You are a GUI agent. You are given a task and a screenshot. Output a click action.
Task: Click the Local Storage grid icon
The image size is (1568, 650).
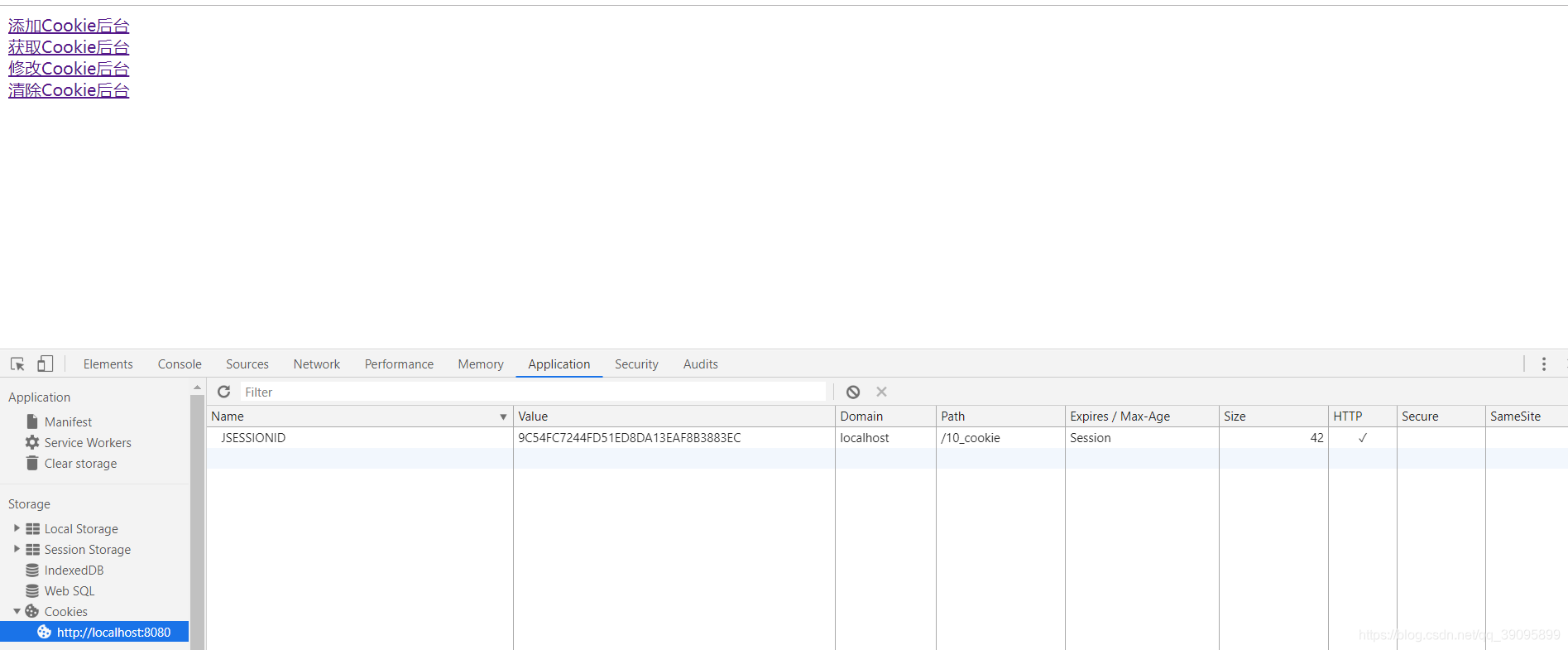[32, 528]
